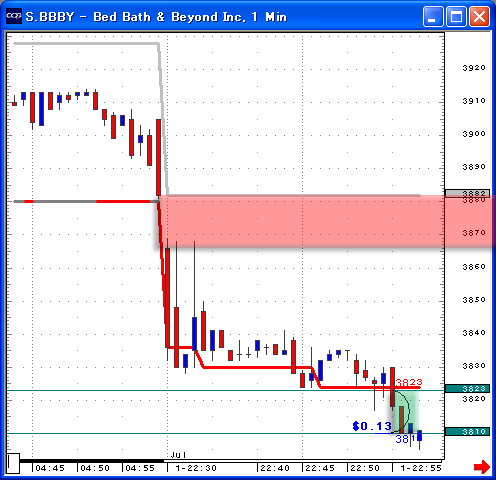
Task: Click the 04:45 time axis label
Action: click(50, 468)
